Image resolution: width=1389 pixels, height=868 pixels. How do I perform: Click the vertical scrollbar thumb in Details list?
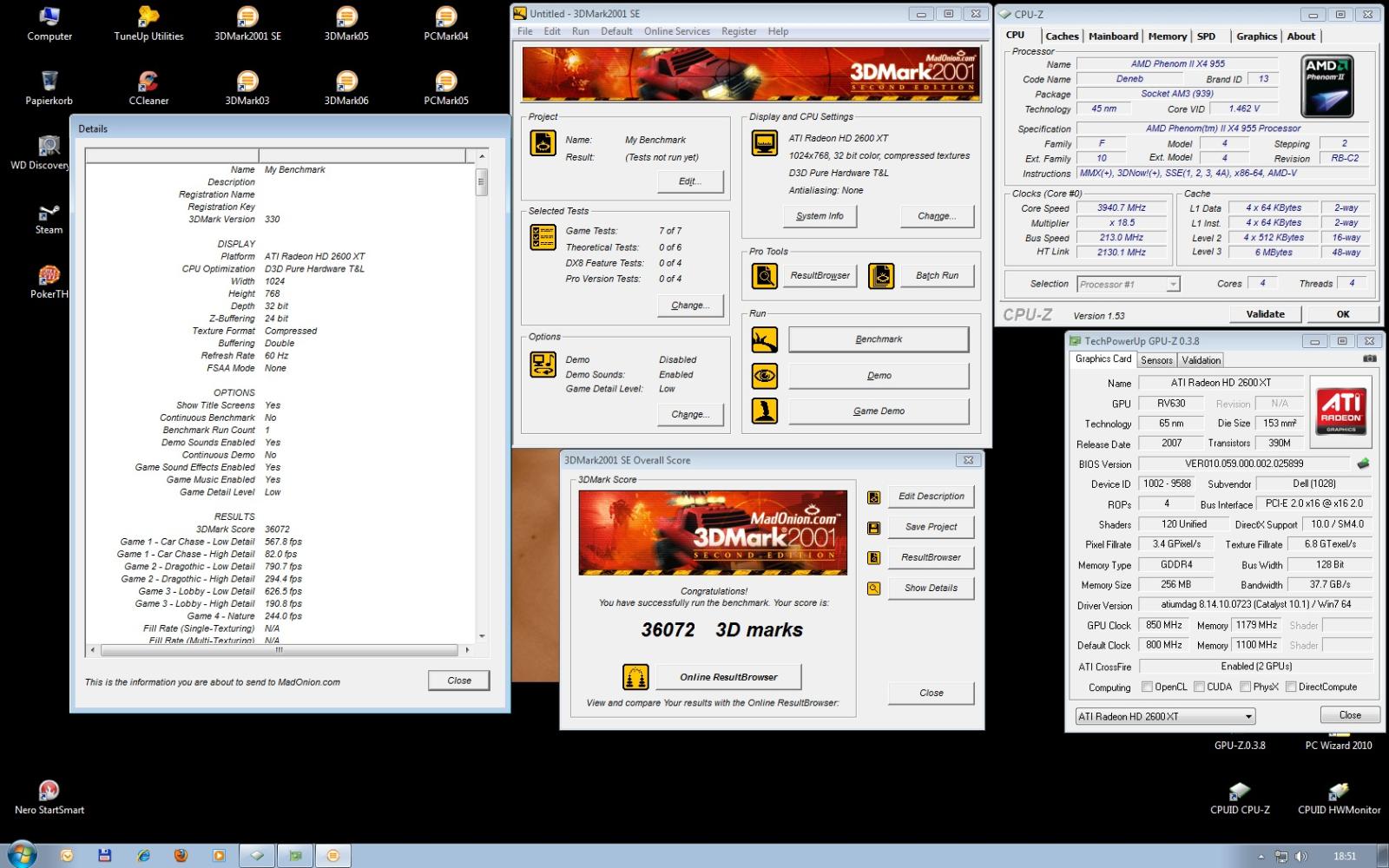pos(482,181)
